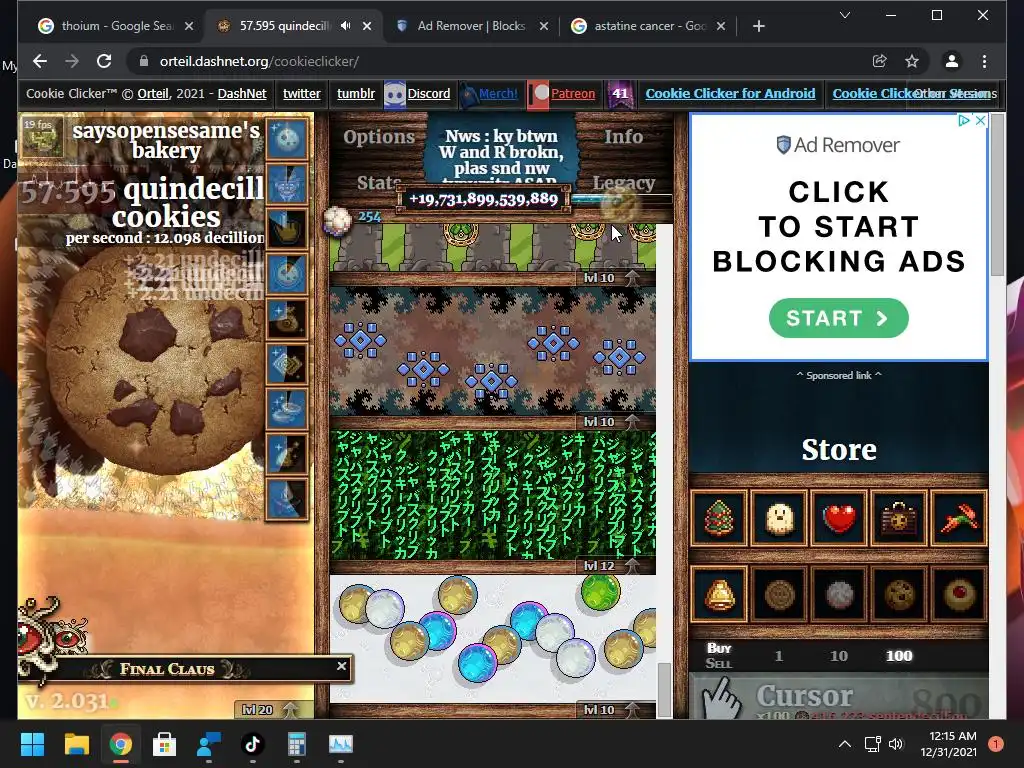Click the dimmed gray cookie upgrade
Screen dimensions: 1024x768
pyautogui.click(x=839, y=594)
